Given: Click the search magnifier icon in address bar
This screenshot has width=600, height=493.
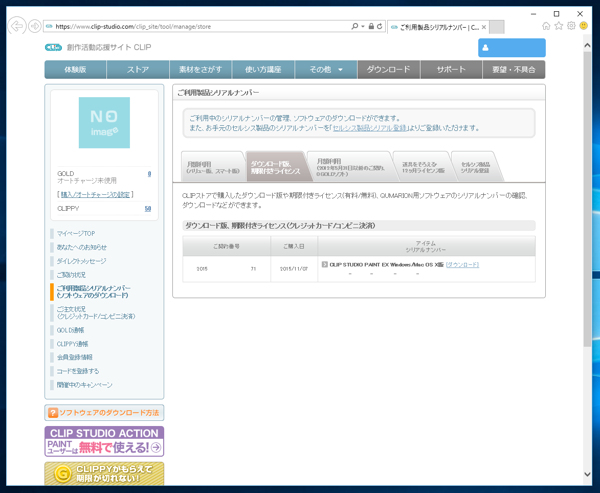Looking at the screenshot, I should [355, 26].
